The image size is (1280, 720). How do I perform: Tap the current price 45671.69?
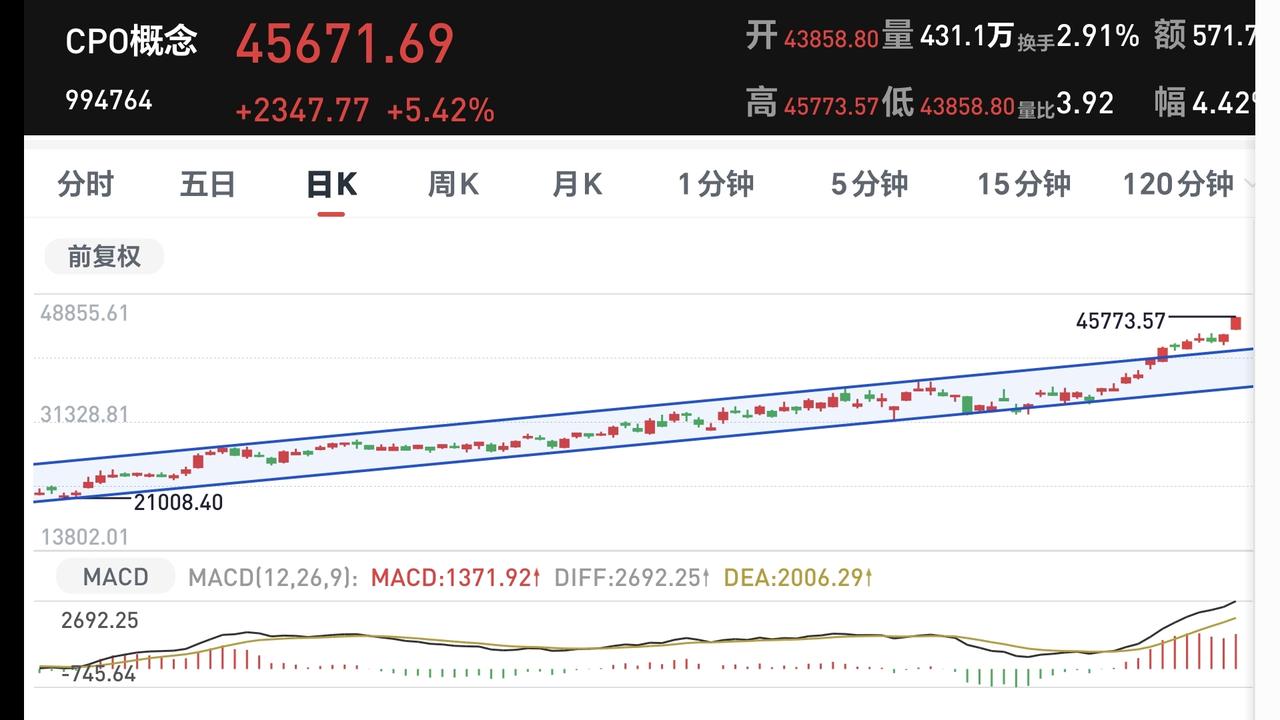tap(345, 44)
